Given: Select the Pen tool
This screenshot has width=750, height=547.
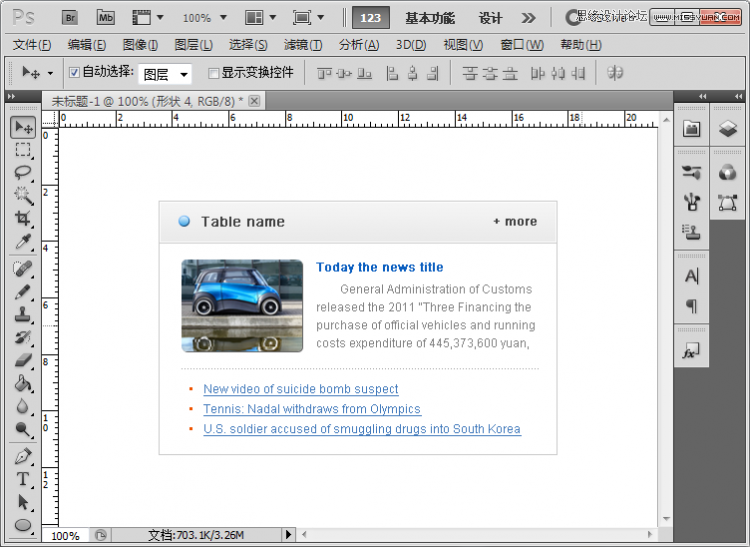Looking at the screenshot, I should coord(23,456).
